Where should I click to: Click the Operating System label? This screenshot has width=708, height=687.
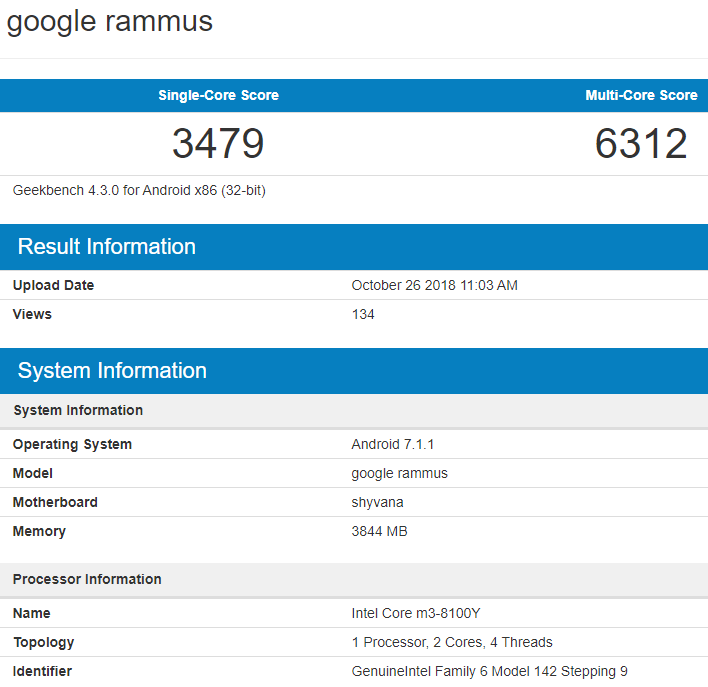[x=72, y=444]
